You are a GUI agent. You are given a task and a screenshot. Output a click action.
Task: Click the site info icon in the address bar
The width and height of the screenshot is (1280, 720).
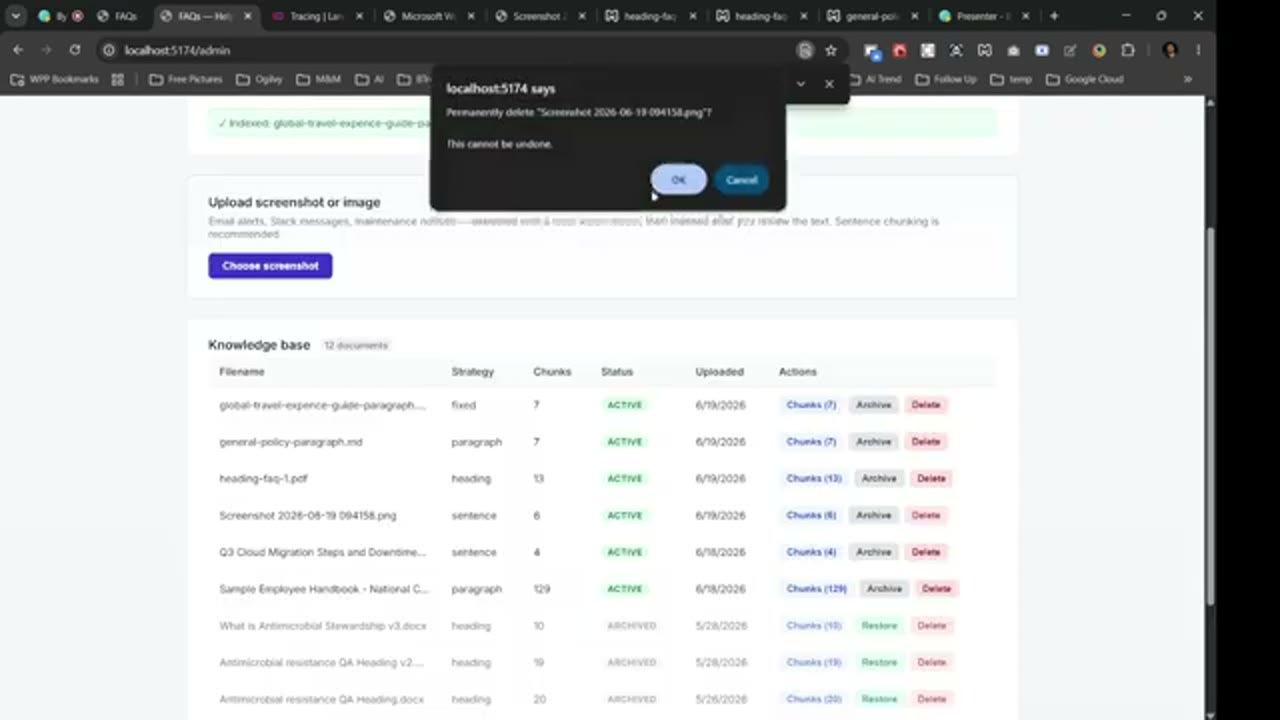tap(109, 50)
